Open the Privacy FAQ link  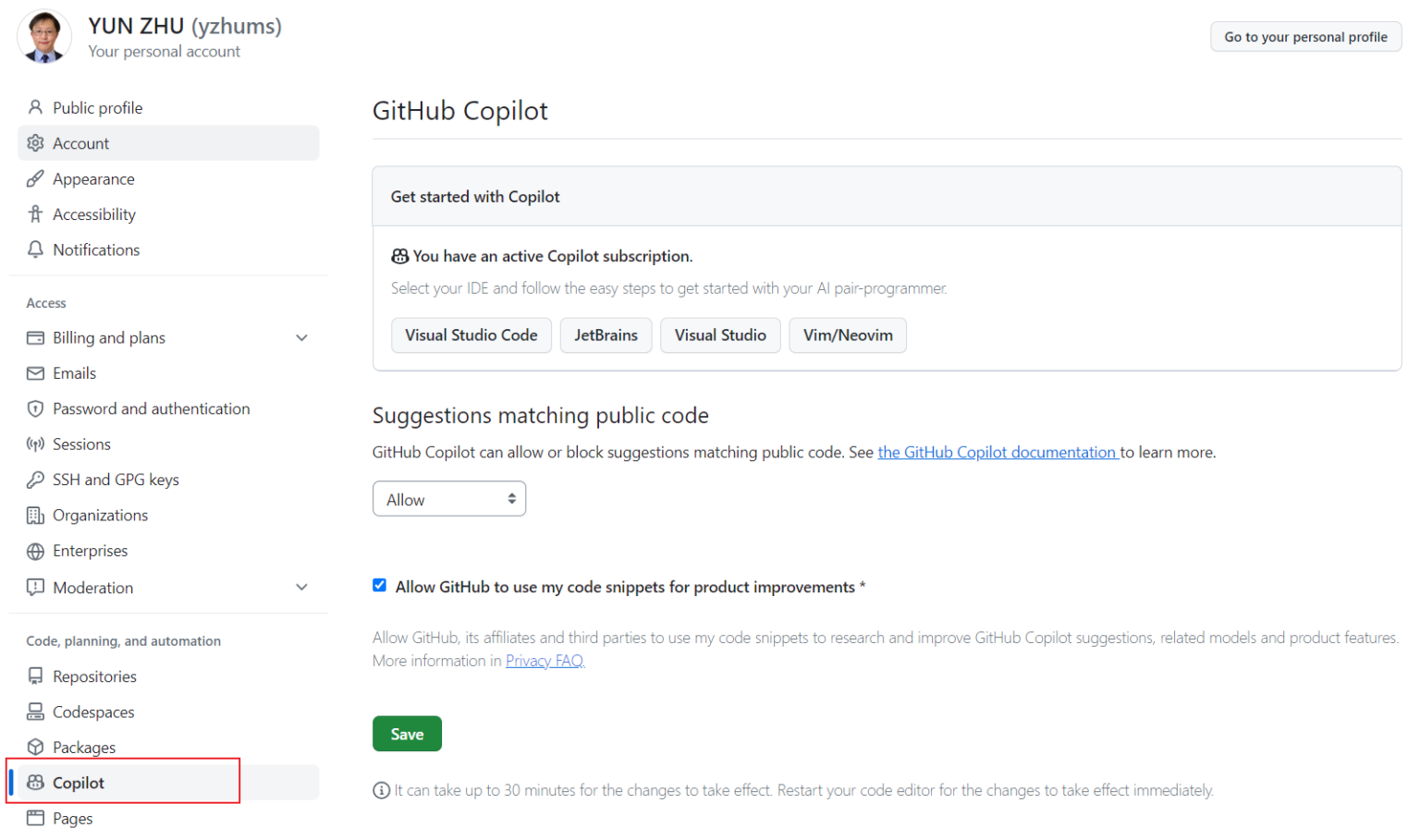coord(545,660)
